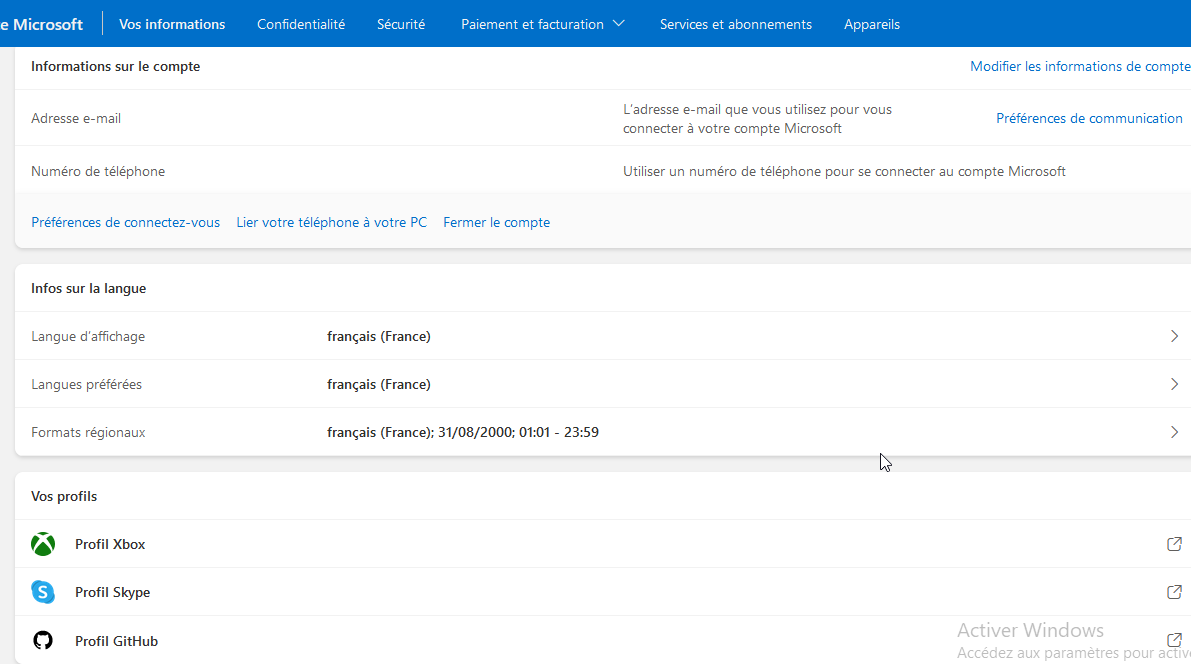Click the Numéro de téléphone label
1195x664 pixels.
[98, 172]
